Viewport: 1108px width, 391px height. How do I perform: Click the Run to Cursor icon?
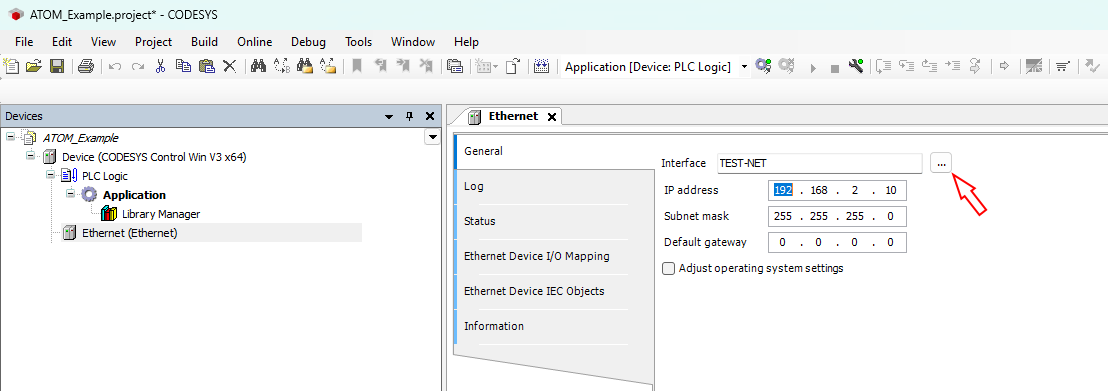pos(953,66)
